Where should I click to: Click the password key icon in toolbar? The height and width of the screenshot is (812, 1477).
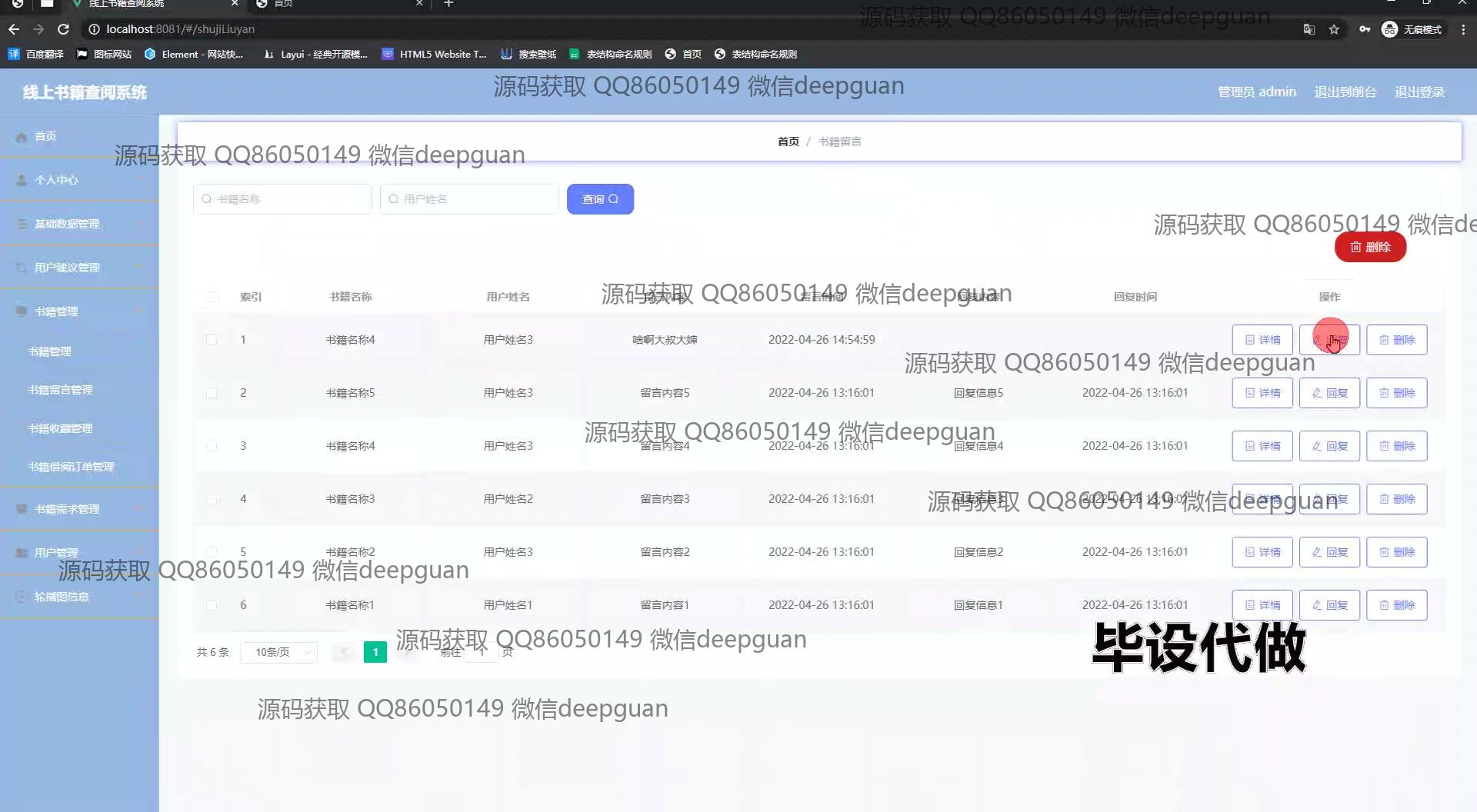[x=1364, y=29]
